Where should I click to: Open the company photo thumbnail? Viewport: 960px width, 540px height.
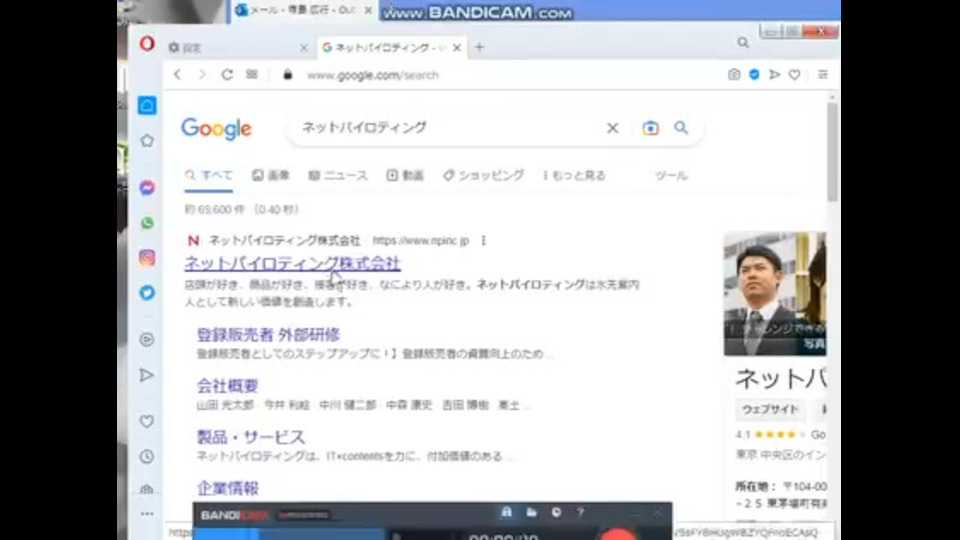pyautogui.click(x=774, y=294)
